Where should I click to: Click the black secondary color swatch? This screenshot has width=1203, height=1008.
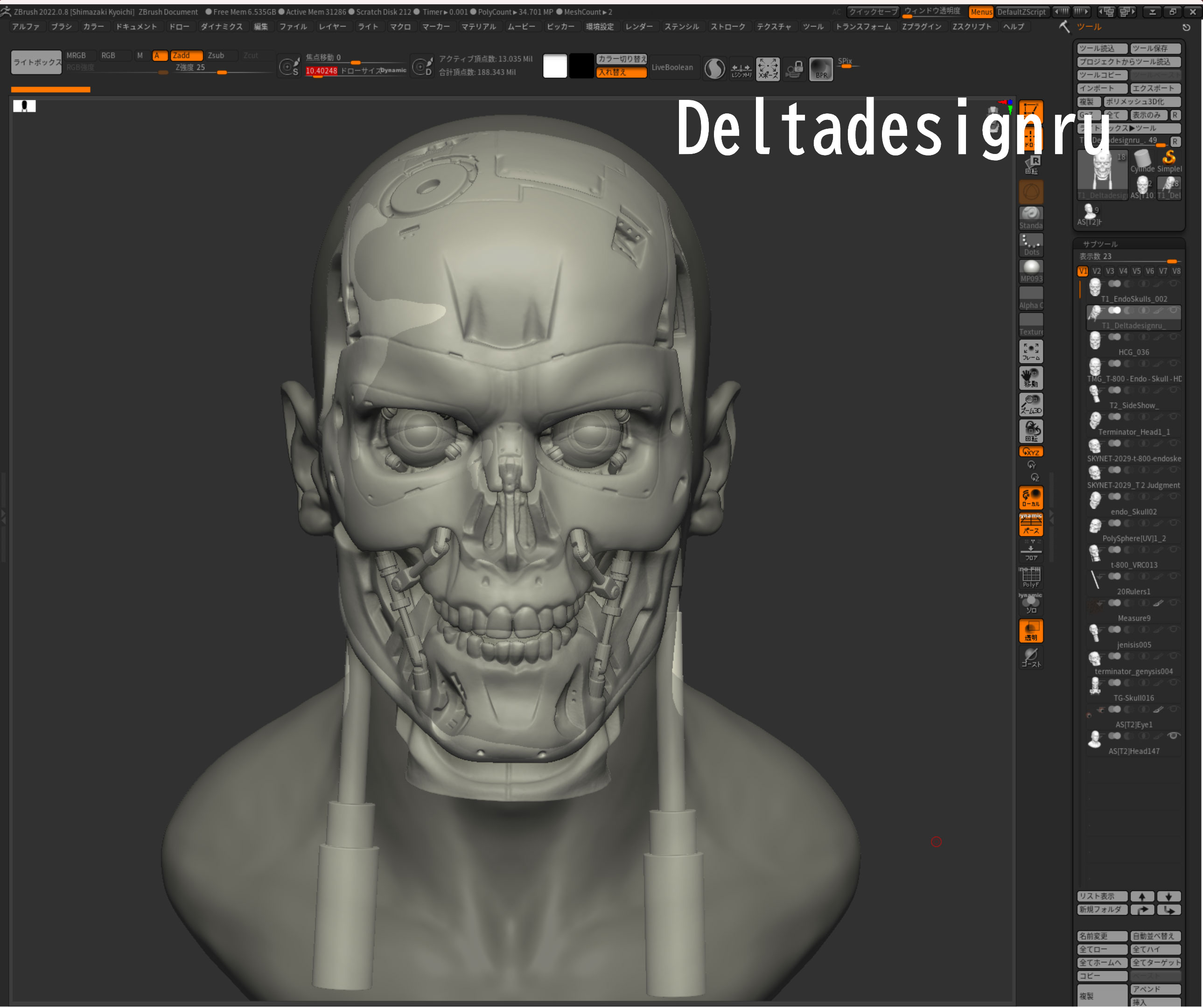581,66
